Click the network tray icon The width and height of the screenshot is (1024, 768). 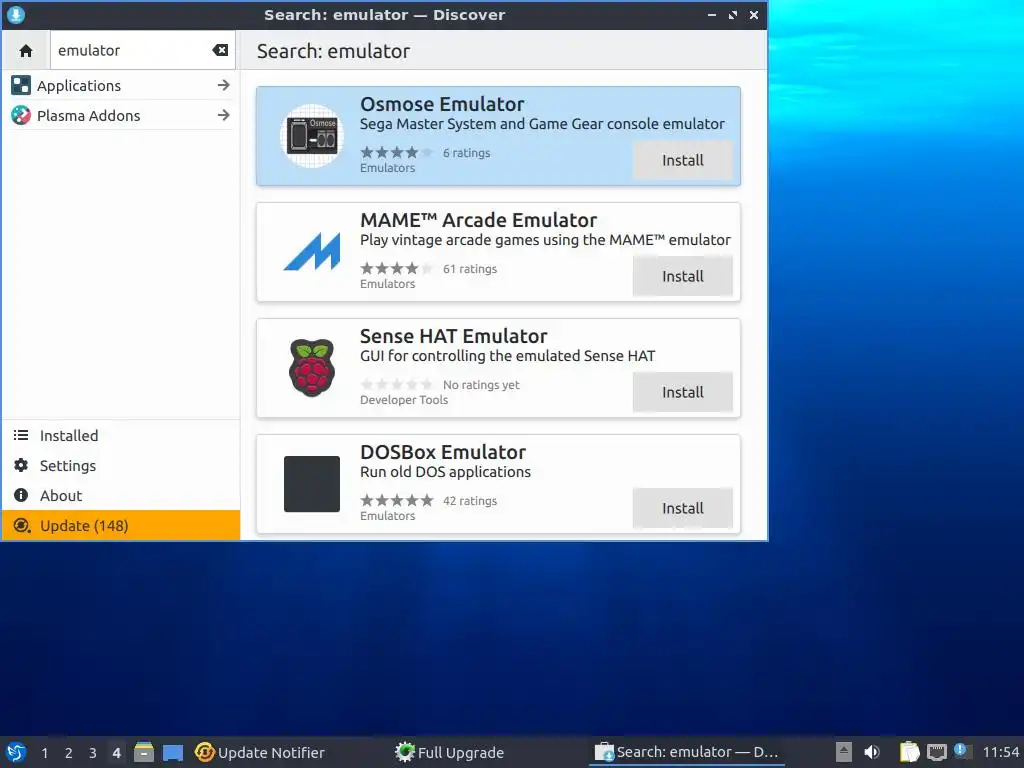pyautogui.click(x=936, y=752)
